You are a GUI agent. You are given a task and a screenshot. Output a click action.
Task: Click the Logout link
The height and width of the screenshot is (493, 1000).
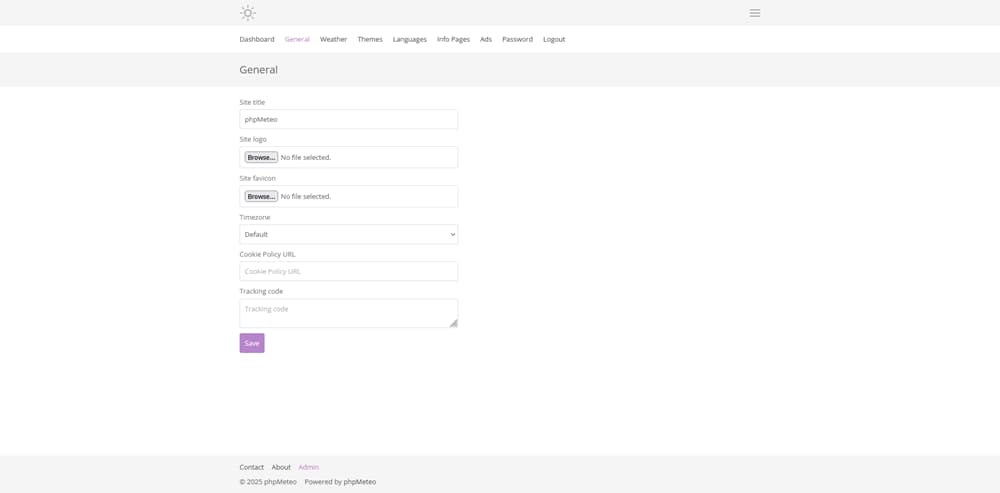coord(554,40)
